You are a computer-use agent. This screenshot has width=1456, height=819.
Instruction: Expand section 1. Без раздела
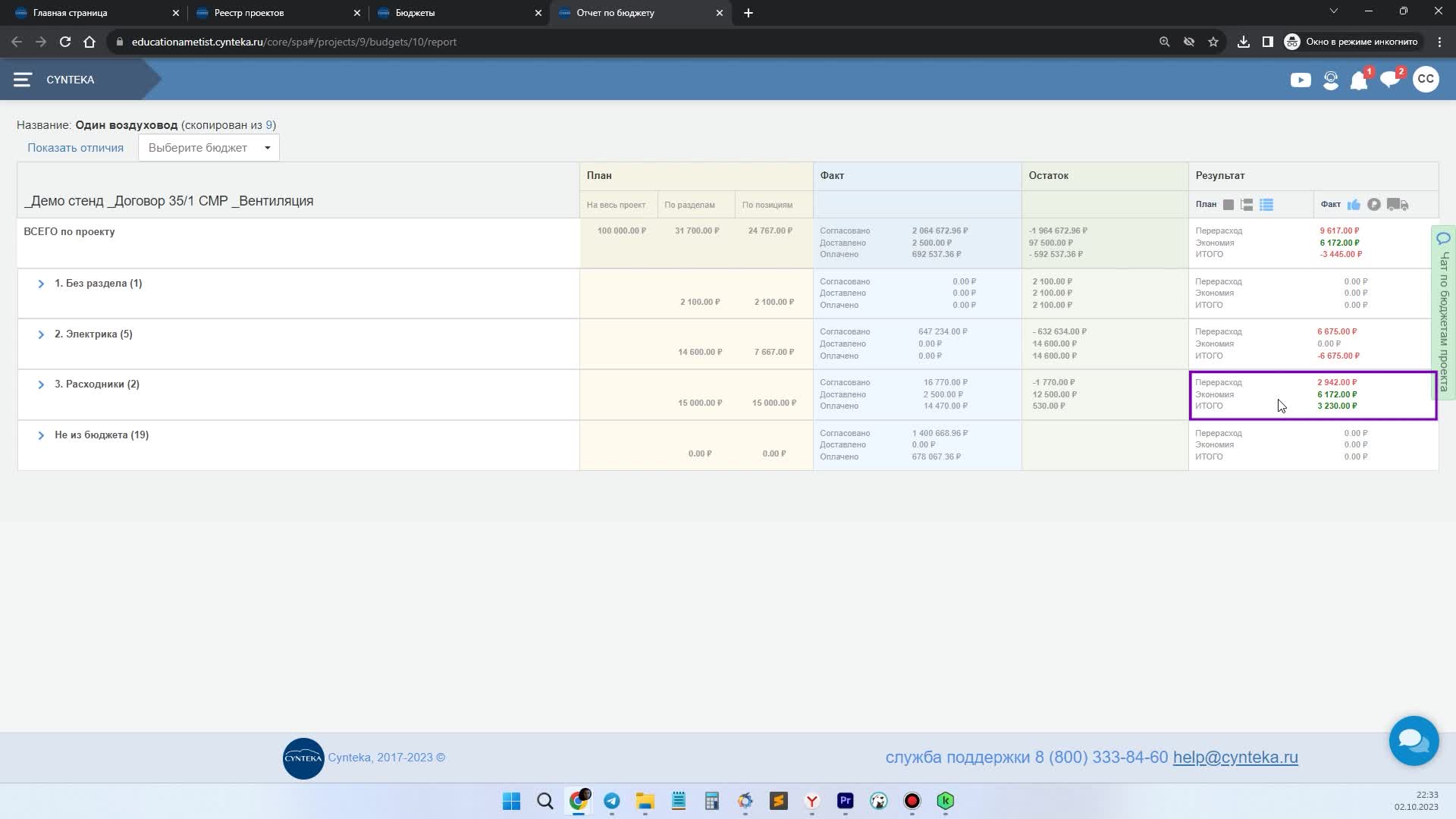(41, 284)
